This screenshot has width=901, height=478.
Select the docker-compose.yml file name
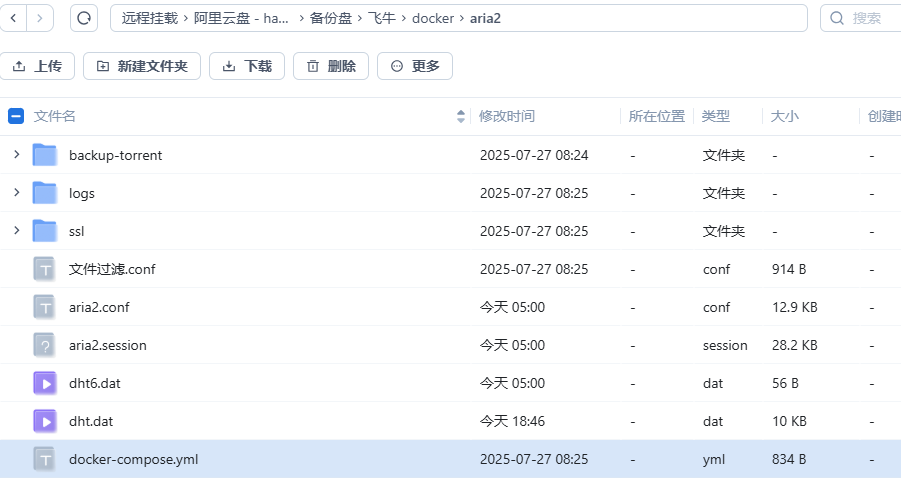click(x=133, y=460)
